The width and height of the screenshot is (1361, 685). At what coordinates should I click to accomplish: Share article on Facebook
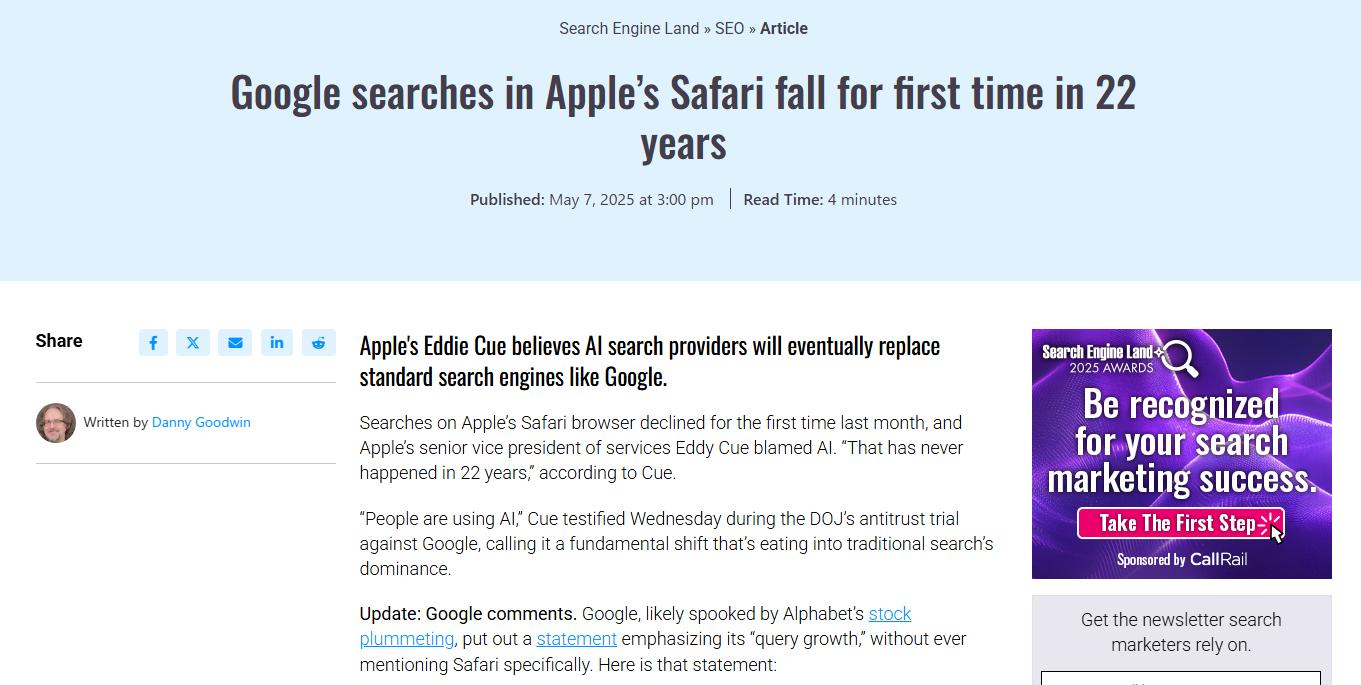click(x=153, y=343)
